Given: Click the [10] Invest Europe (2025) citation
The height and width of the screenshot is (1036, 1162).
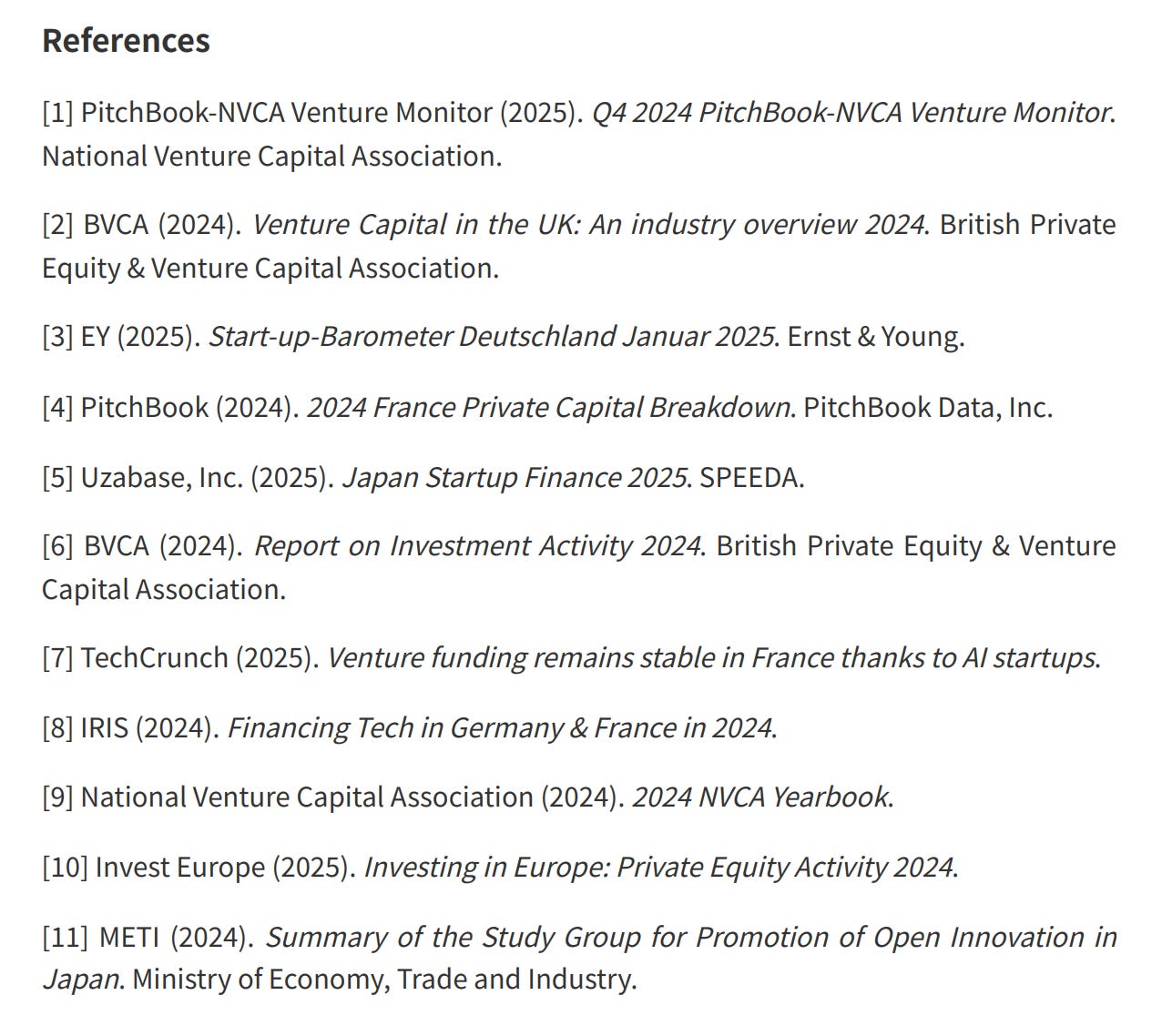Looking at the screenshot, I should [199, 867].
